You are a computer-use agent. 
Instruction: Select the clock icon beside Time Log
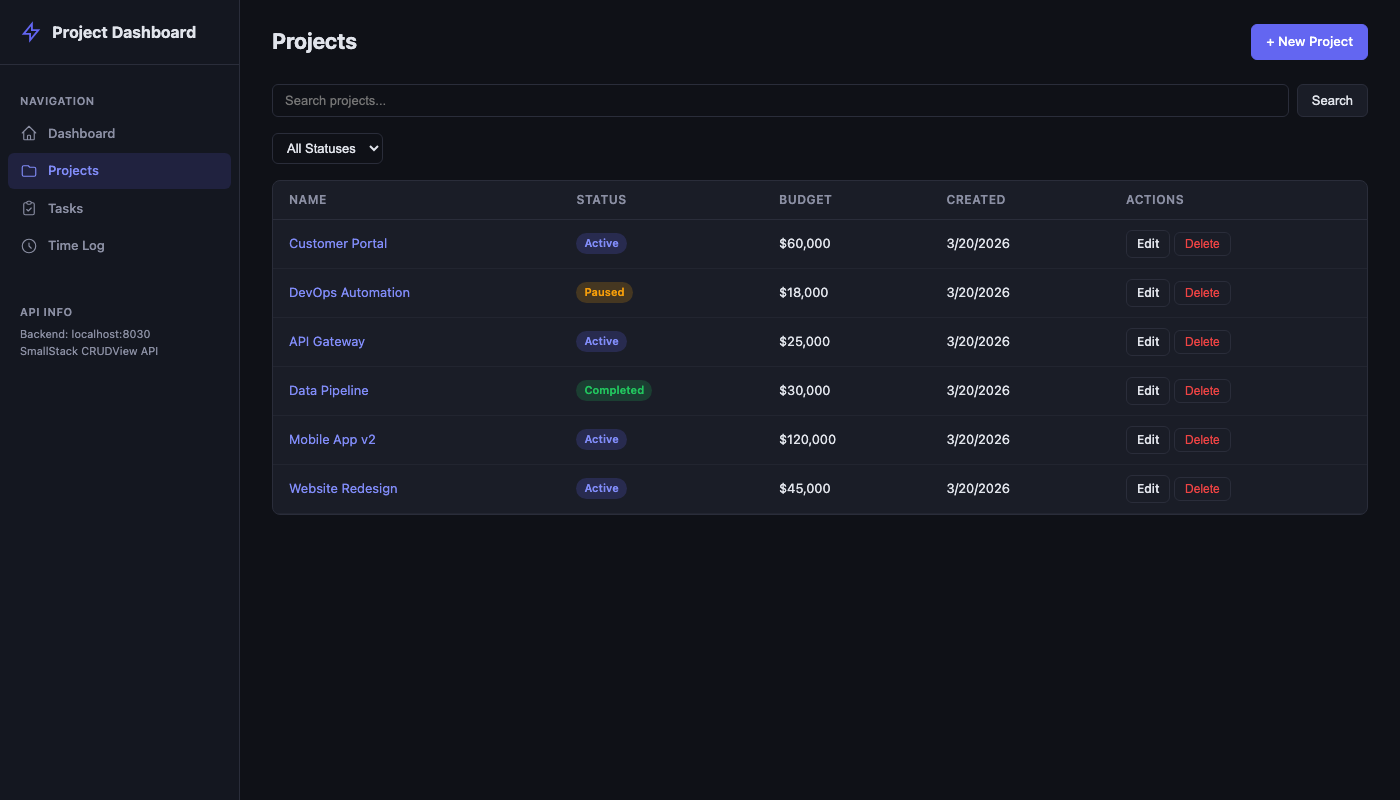tap(29, 245)
